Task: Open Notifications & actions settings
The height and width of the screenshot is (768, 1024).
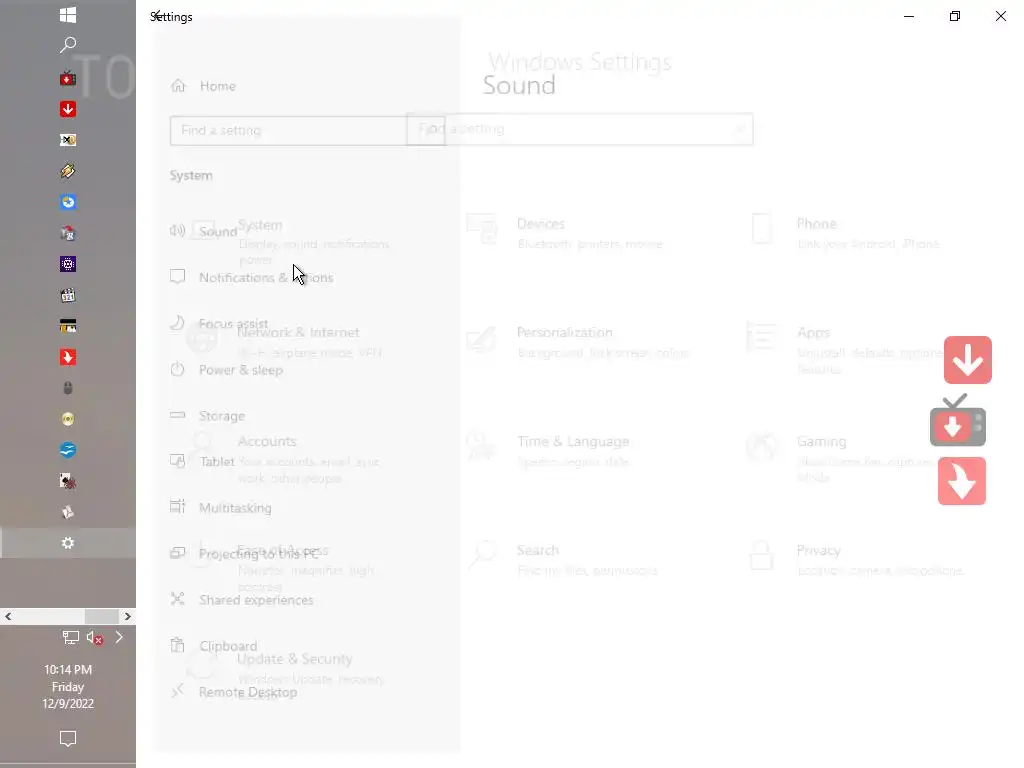Action: coord(251,278)
